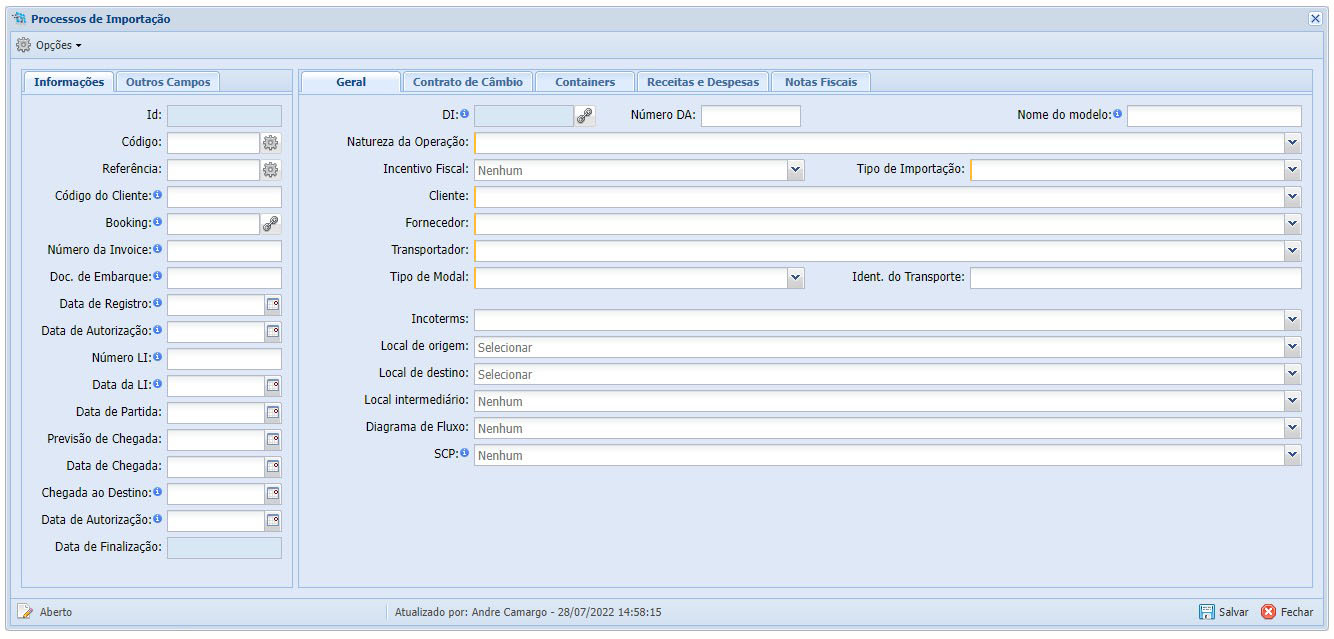Click the Referência input field

[x=213, y=170]
